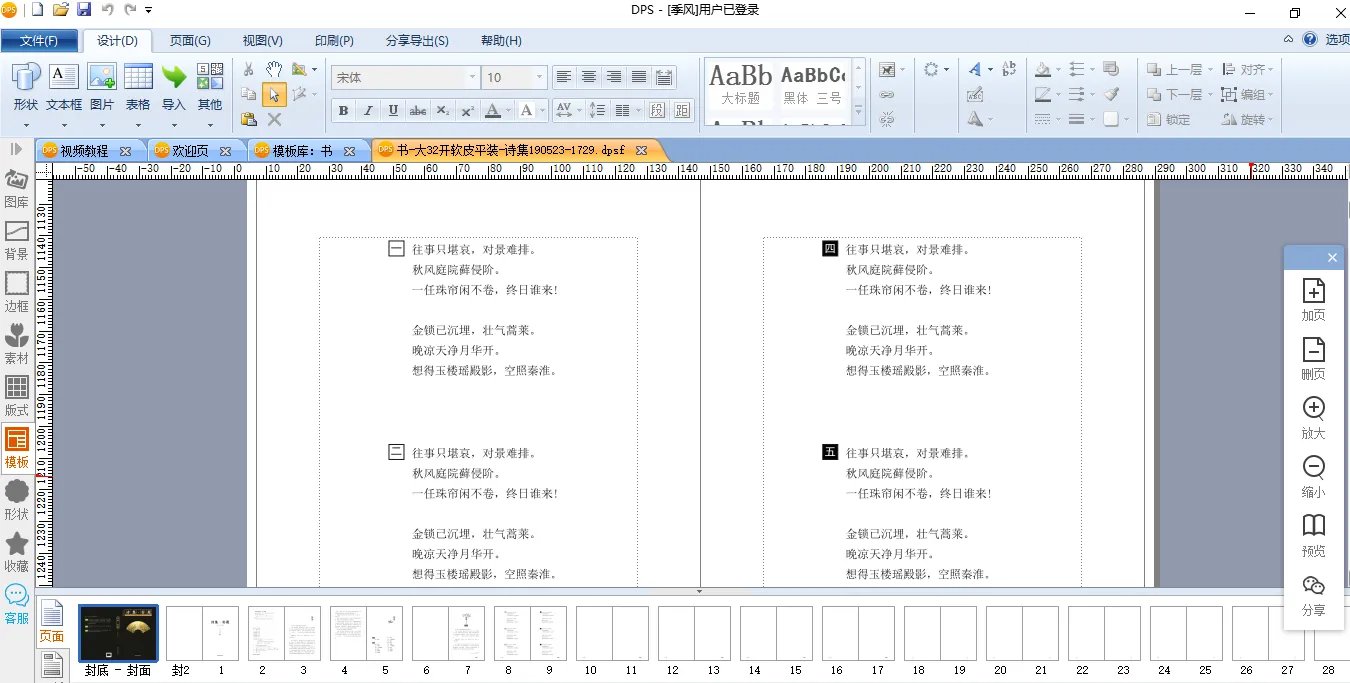The height and width of the screenshot is (683, 1350).
Task: Select the pointer arrow selection tool
Action: (274, 95)
